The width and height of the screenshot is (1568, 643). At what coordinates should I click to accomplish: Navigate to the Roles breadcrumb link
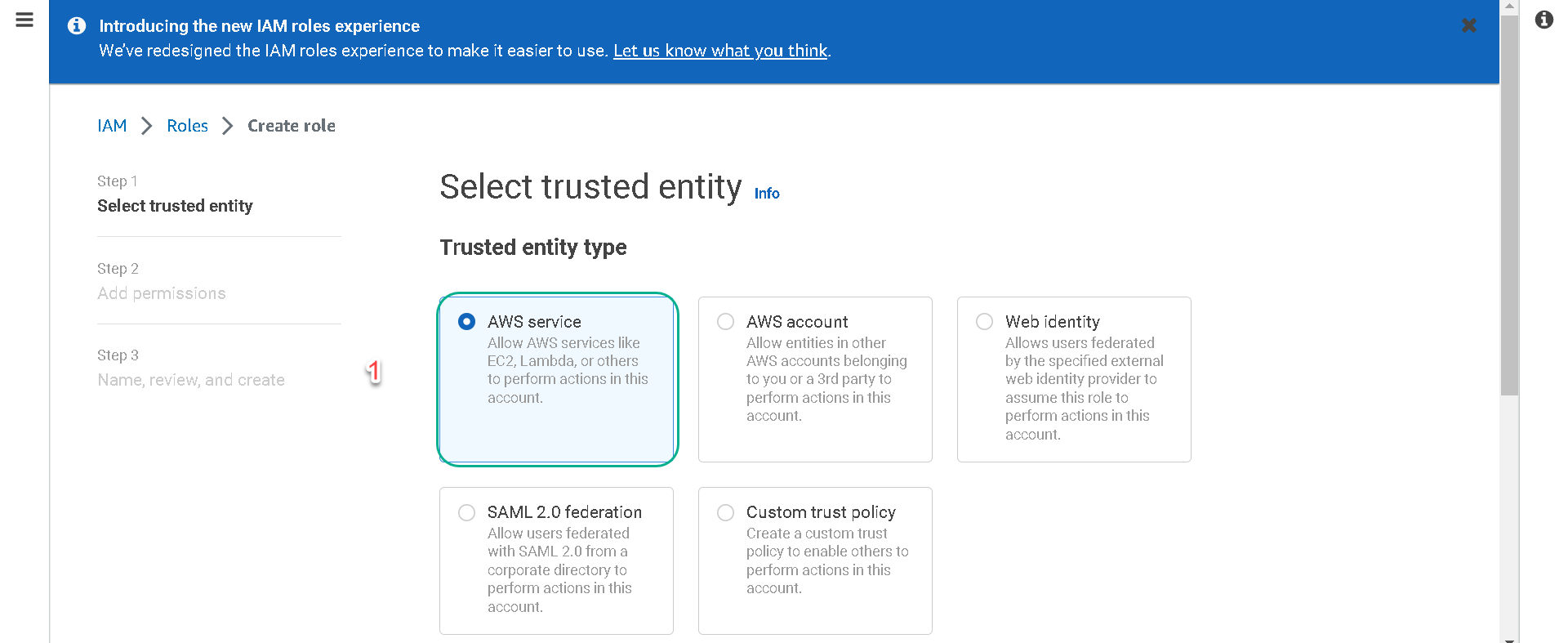[x=187, y=126]
